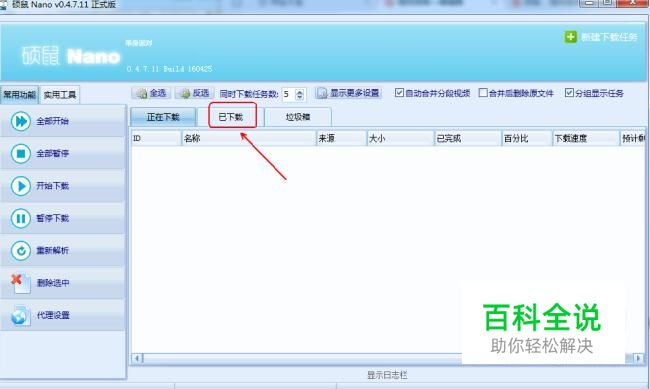650x389 pixels.
Task: Click the 反选 invert selection button
Action: click(195, 93)
